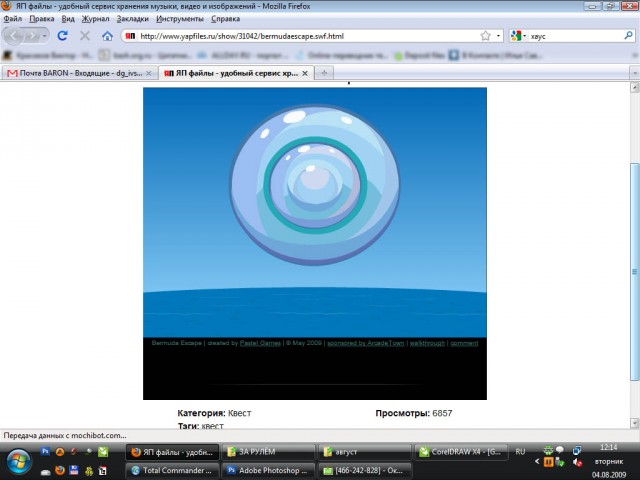Click the Windows Start orb
Viewport: 640px width, 480px height.
pyautogui.click(x=18, y=462)
